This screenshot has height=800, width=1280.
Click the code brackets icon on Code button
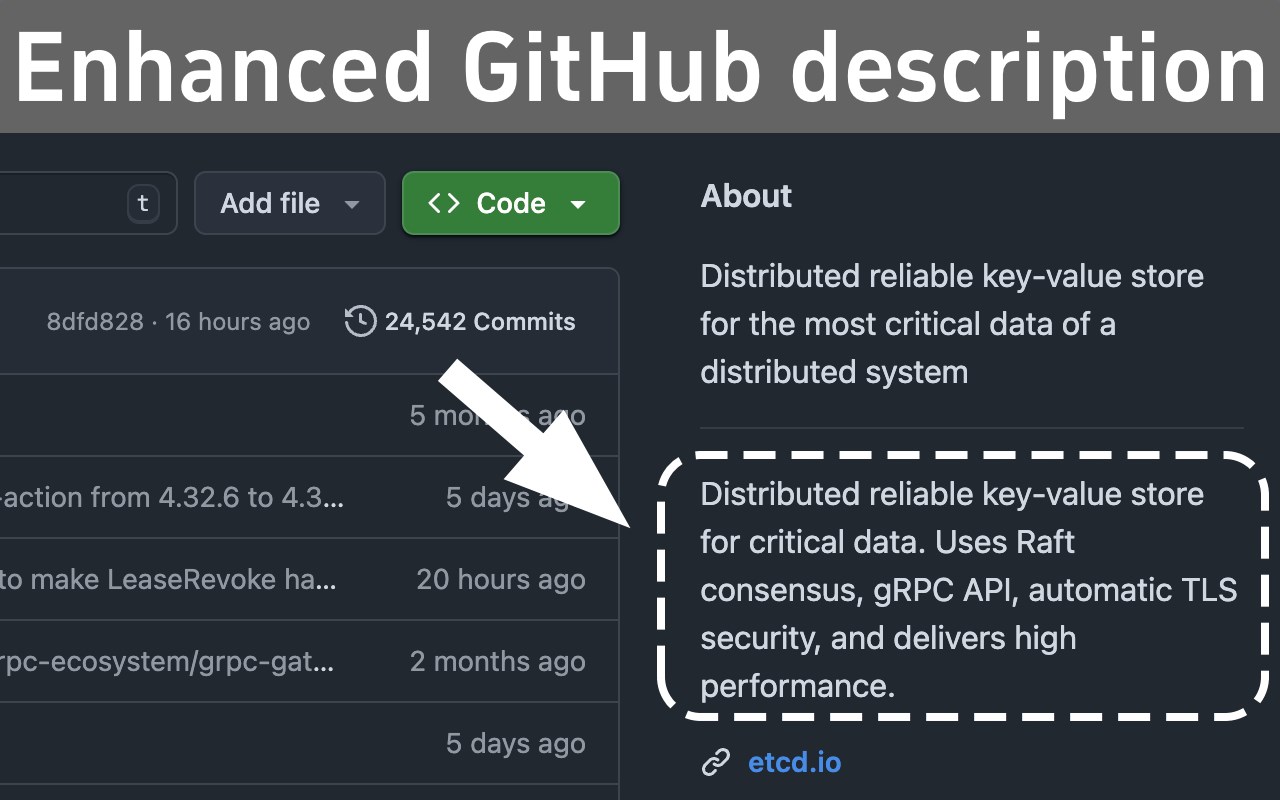tap(444, 203)
